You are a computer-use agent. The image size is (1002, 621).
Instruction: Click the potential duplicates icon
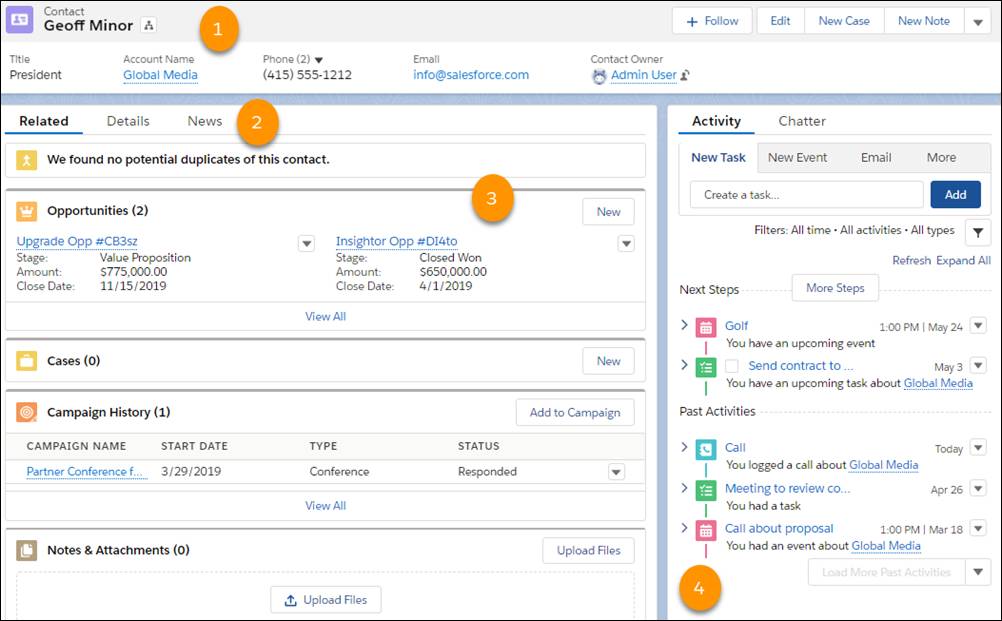coord(27,160)
